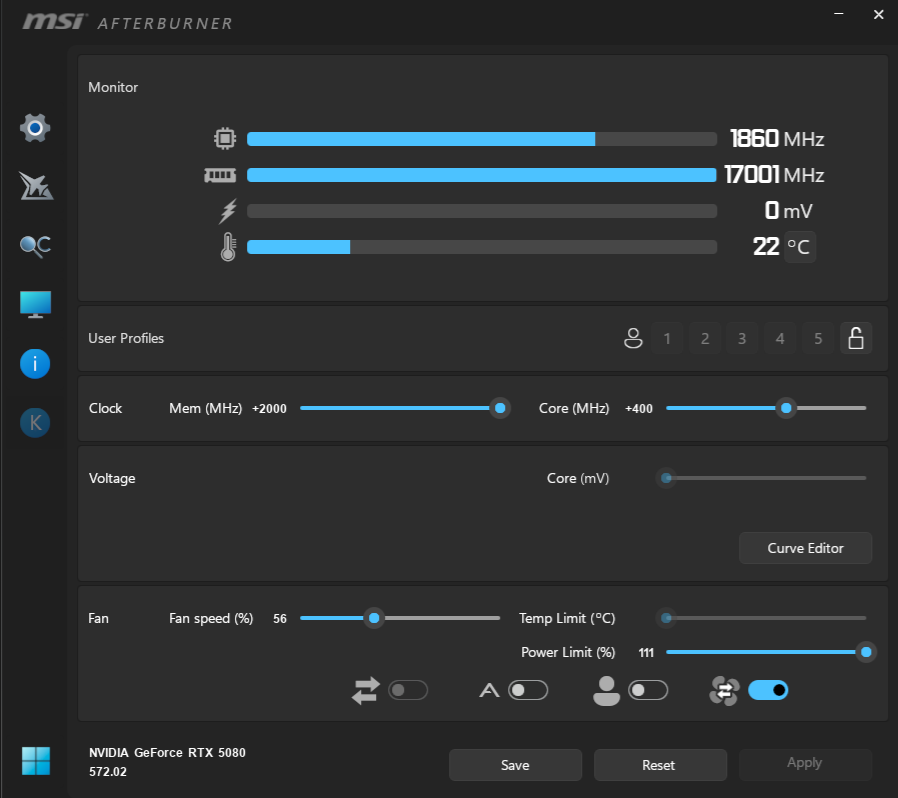Open settings via the gear icon in sidebar

tap(35, 128)
